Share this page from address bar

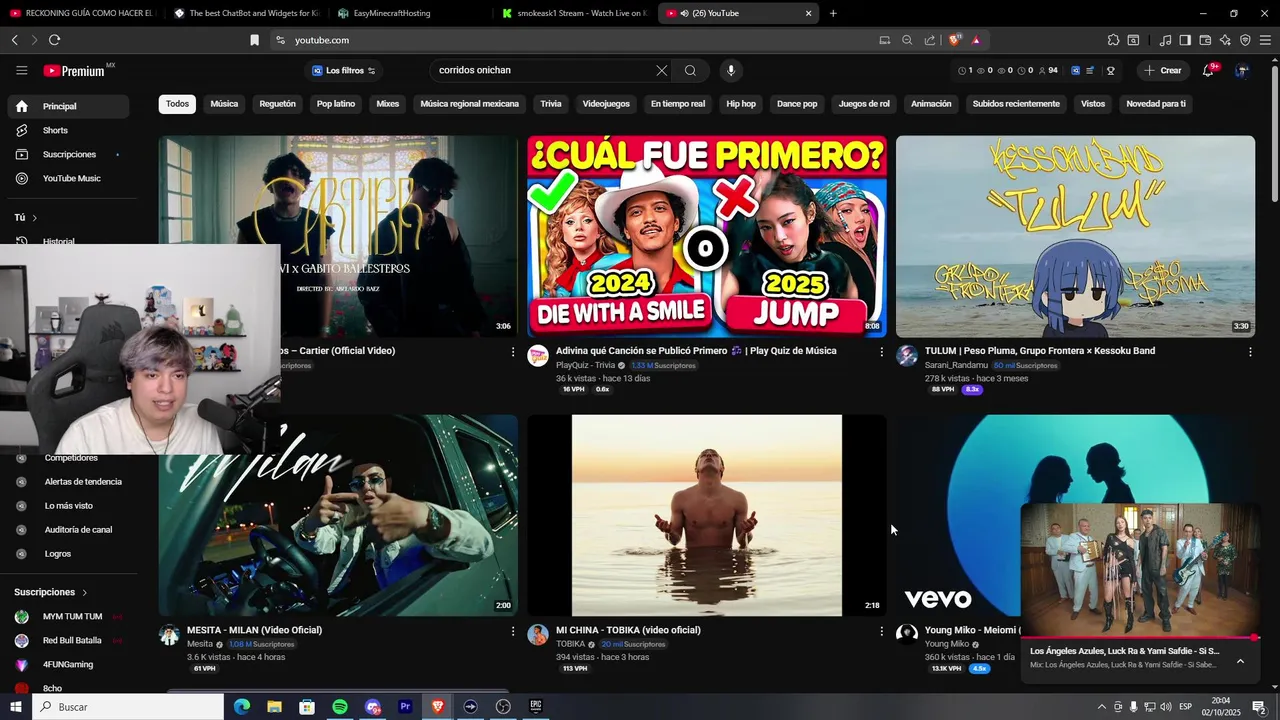click(930, 40)
